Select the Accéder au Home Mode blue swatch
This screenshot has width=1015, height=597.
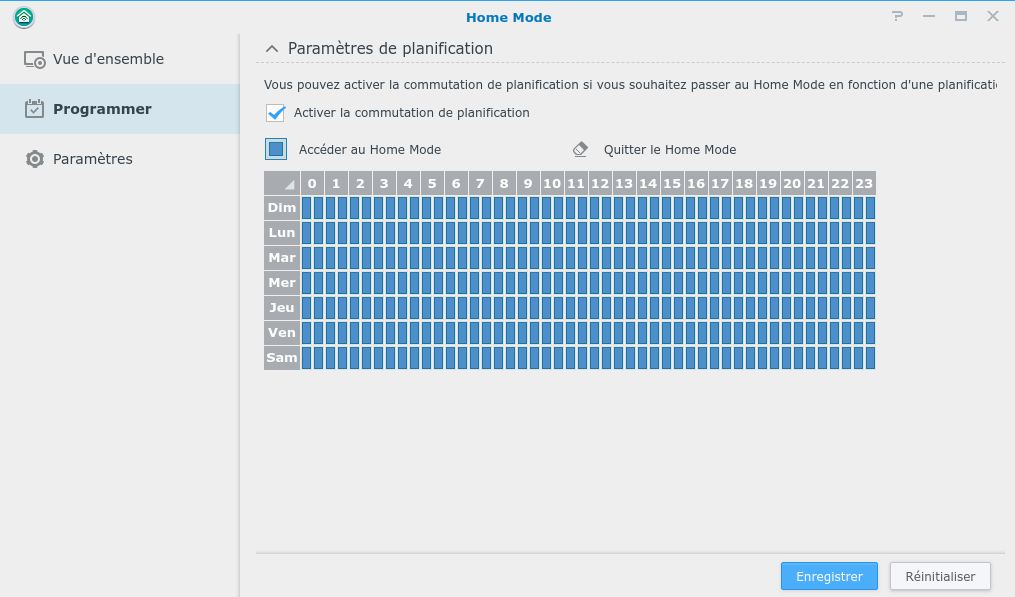tap(276, 149)
